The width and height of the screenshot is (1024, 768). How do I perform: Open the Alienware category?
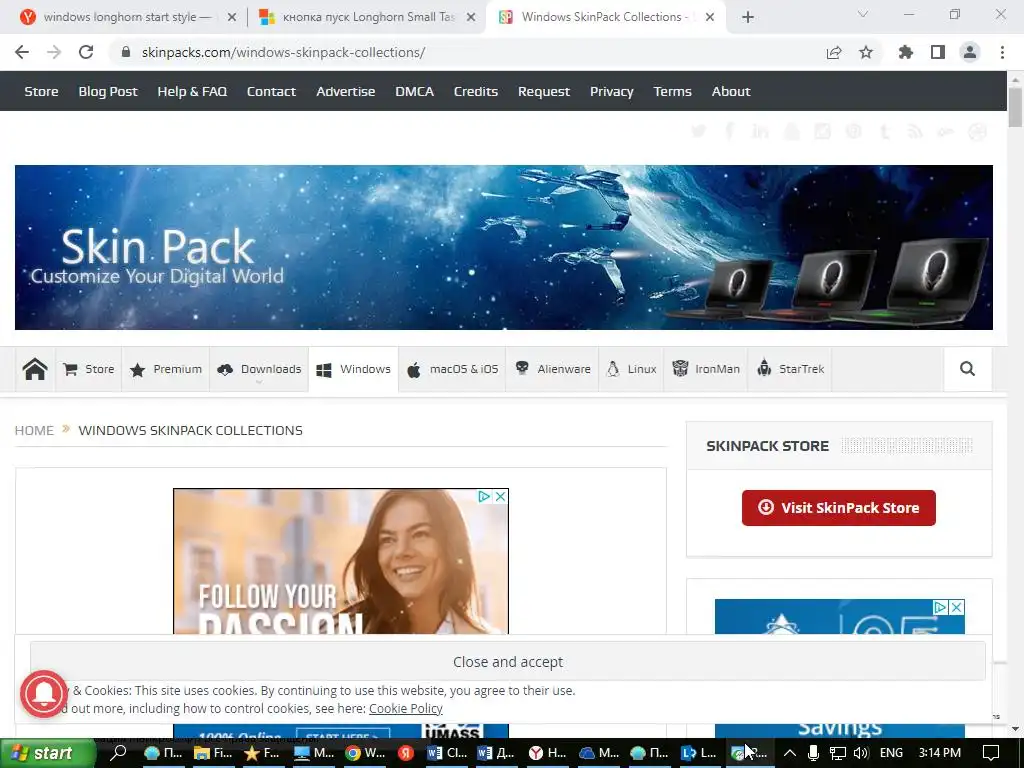[552, 369]
